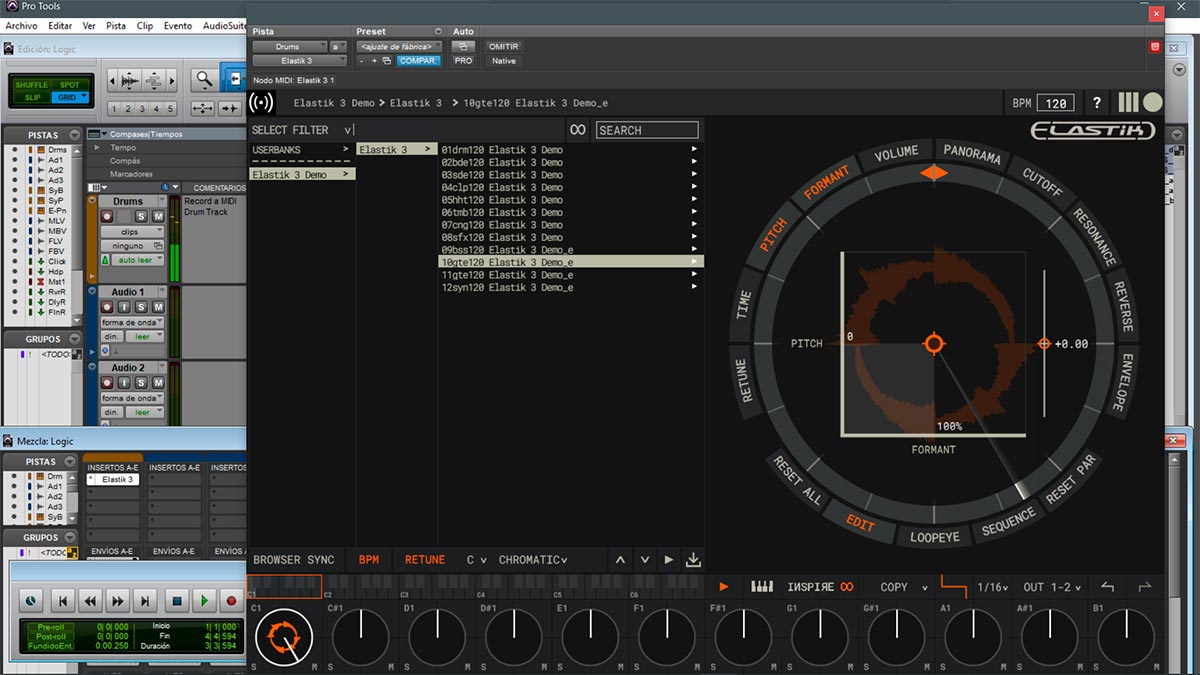Select LOOPEYE on the Elastik wheel
This screenshot has height=675, width=1200.
[x=933, y=536]
